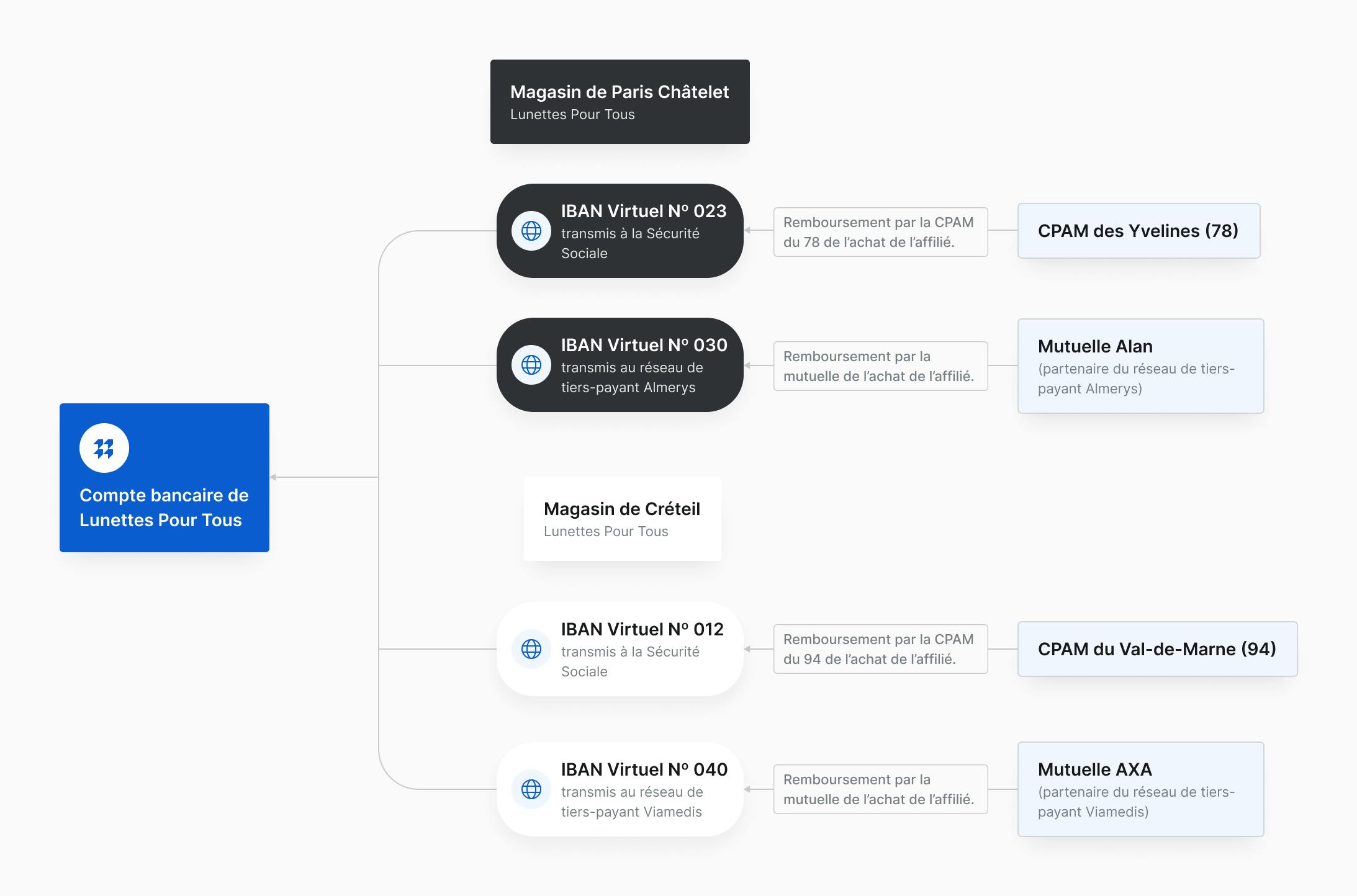Click the globe icon next to IBAN Virtuel N° 030
Image resolution: width=1357 pixels, height=896 pixels.
tap(531, 365)
